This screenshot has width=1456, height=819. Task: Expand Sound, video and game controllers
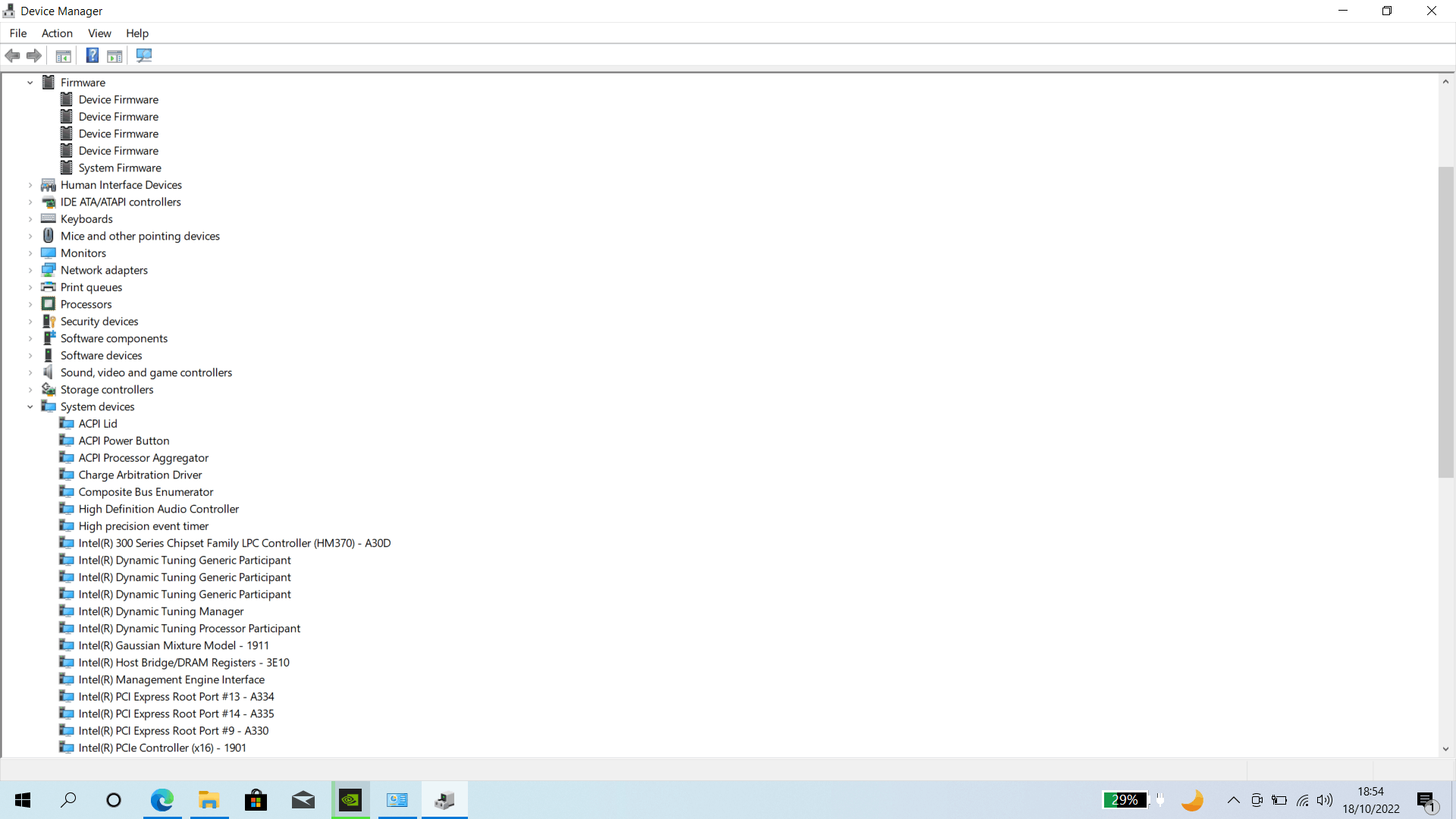click(30, 372)
